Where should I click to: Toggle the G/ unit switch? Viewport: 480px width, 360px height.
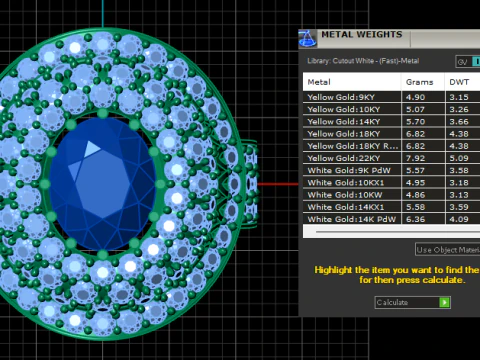468,62
